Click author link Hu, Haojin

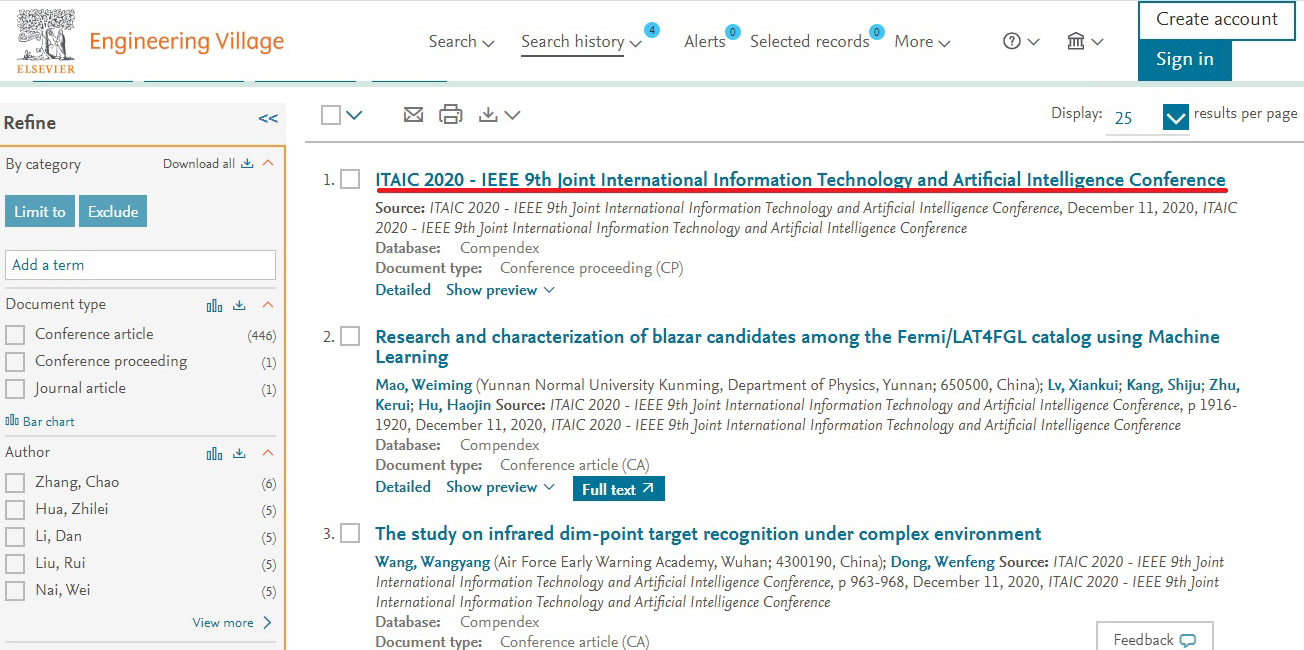point(455,405)
